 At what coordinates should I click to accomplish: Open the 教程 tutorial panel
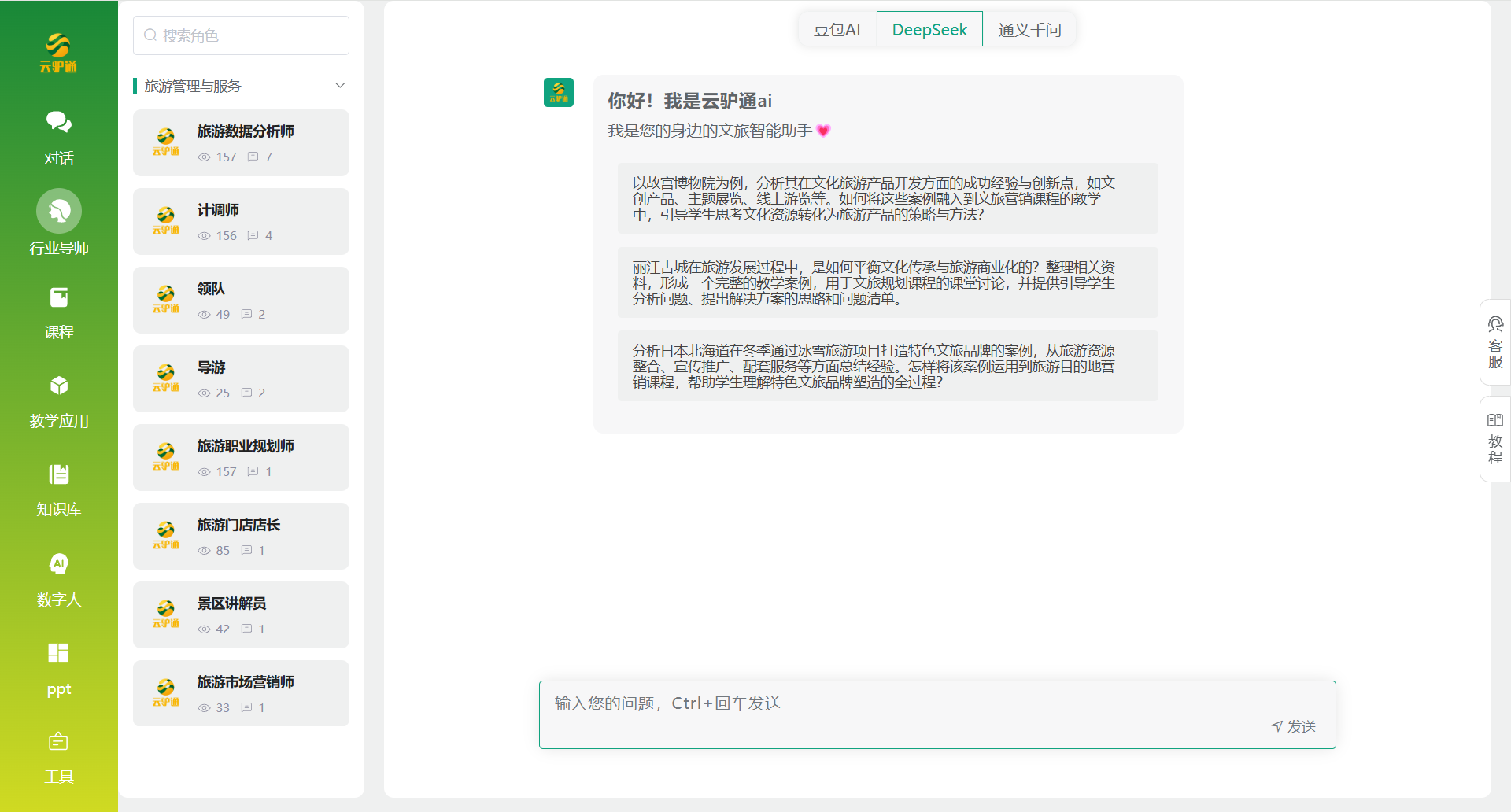(x=1495, y=438)
